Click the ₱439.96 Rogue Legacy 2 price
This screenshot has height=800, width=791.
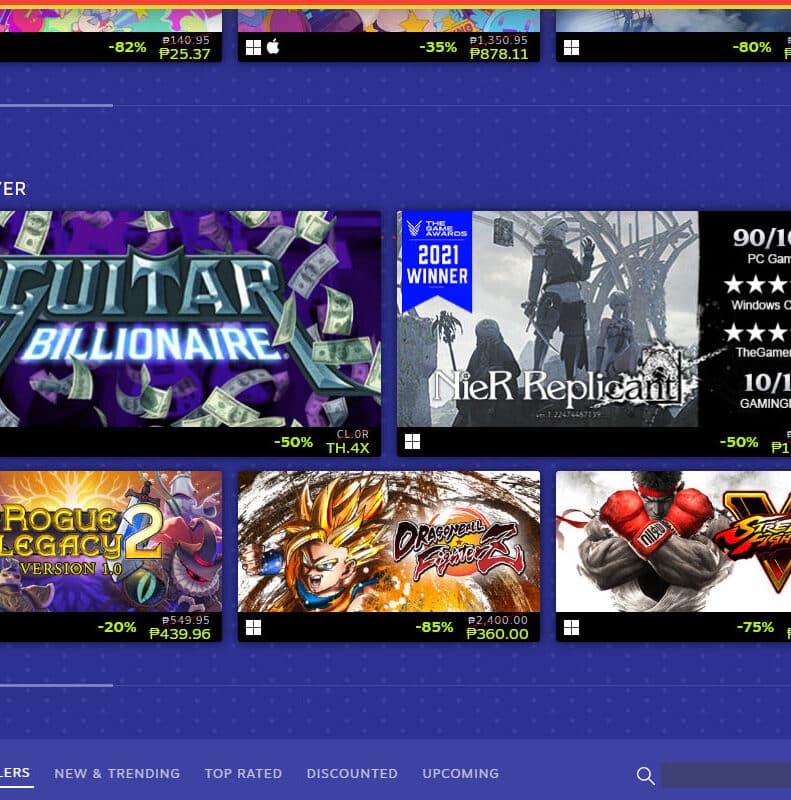(x=180, y=634)
